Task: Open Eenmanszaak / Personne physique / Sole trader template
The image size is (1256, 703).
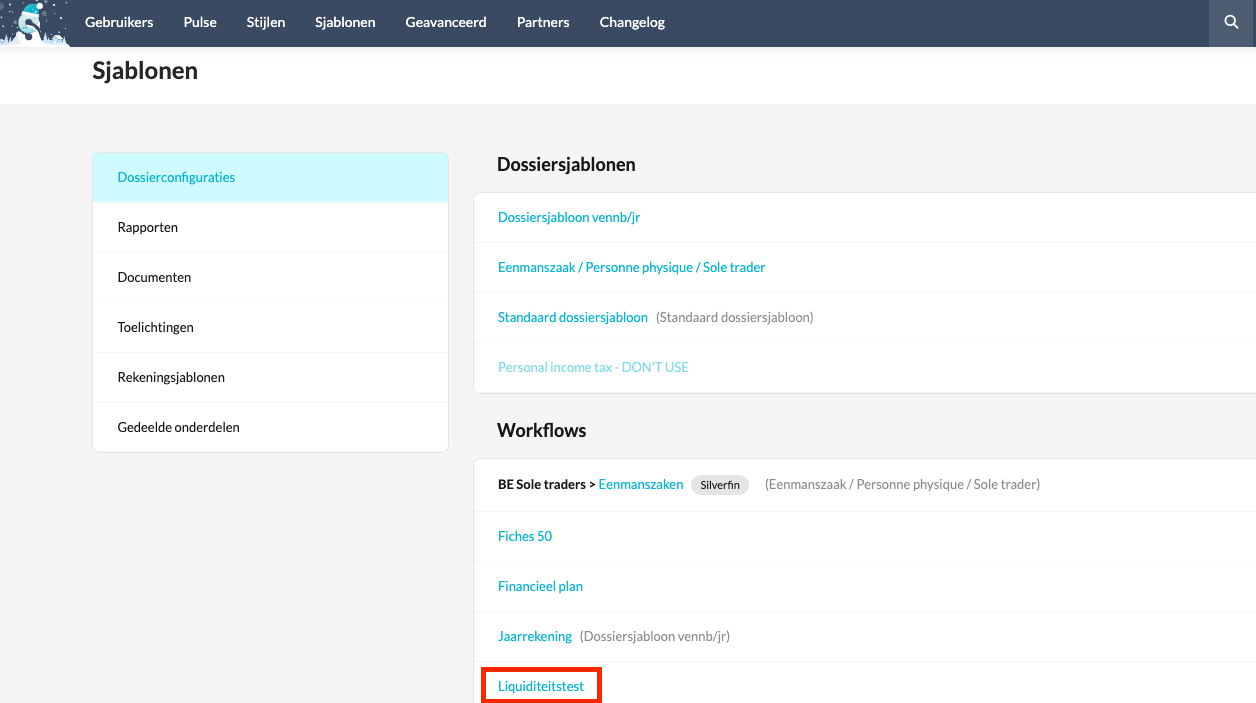Action: (631, 267)
